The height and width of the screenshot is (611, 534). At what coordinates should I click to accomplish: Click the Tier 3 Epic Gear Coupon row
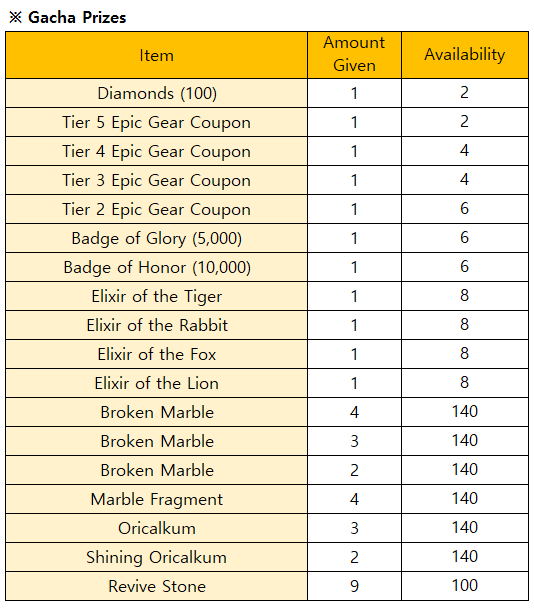click(x=267, y=180)
